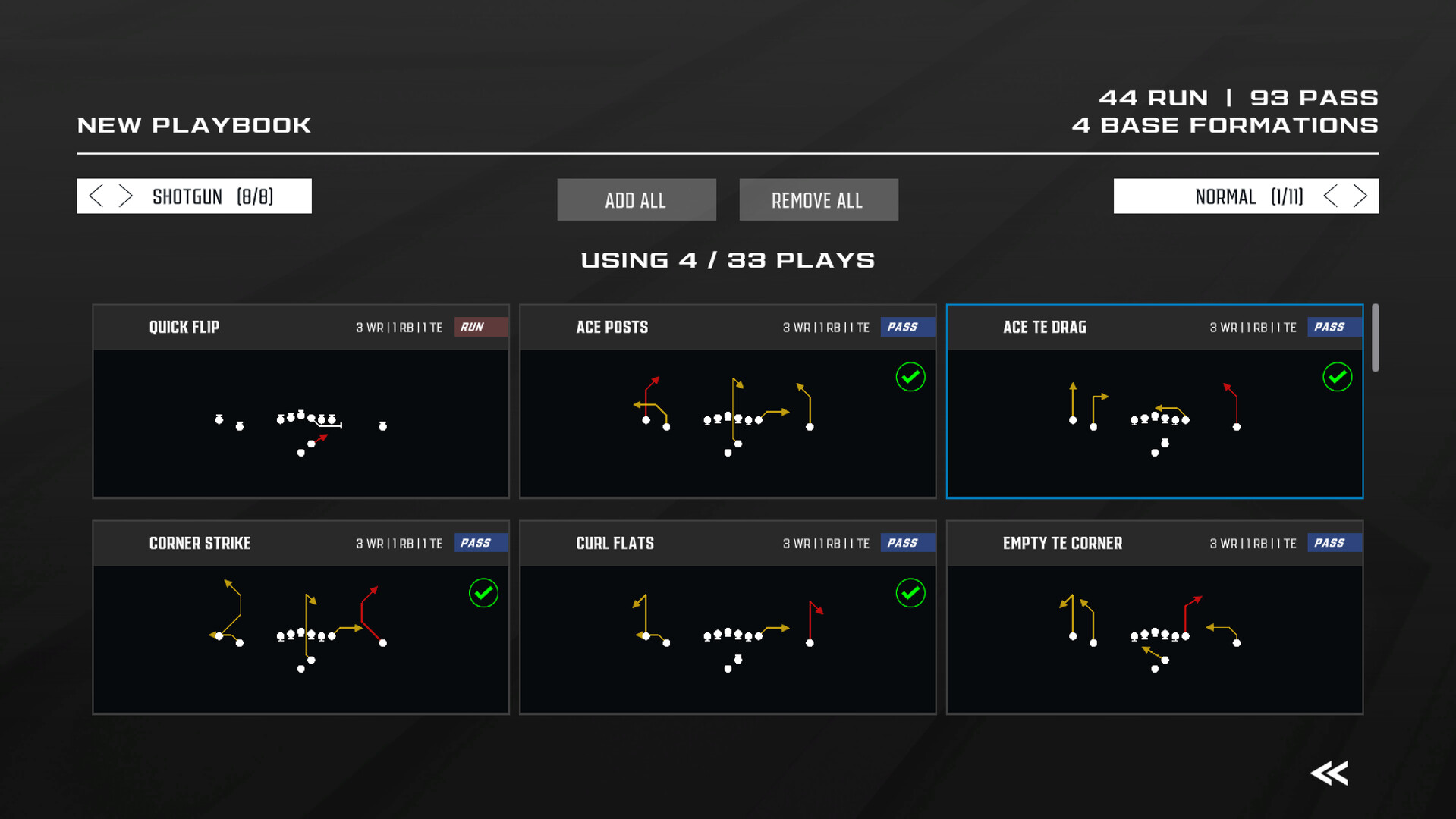Click the PASS badge on Corner Strike
Viewport: 1456px width, 819px height.
(x=481, y=542)
